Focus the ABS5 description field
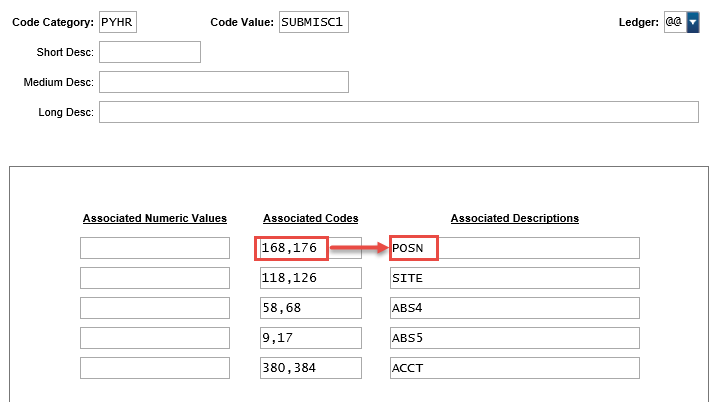 click(514, 338)
